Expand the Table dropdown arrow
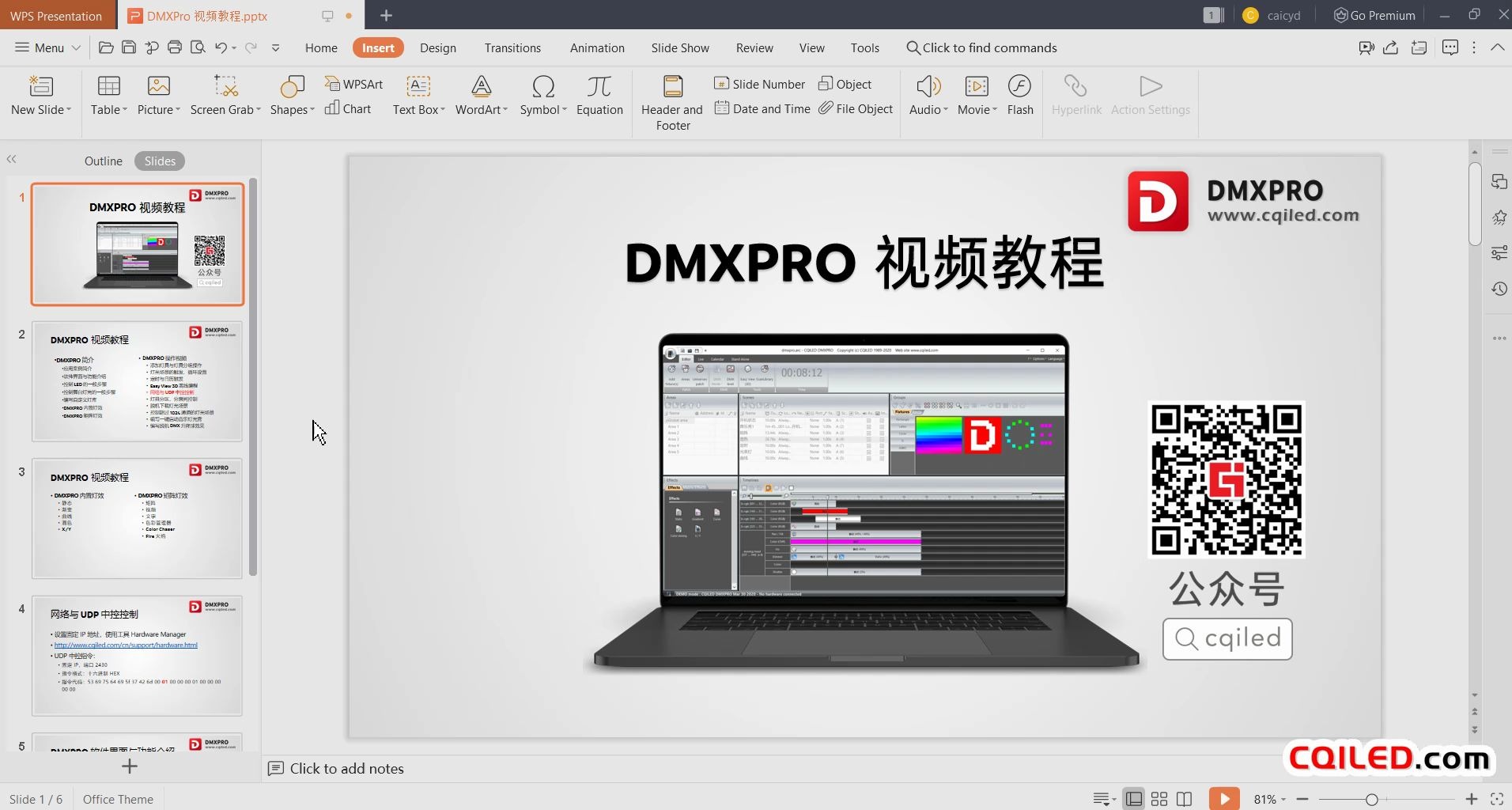The width and height of the screenshot is (1512, 810). coord(125,110)
